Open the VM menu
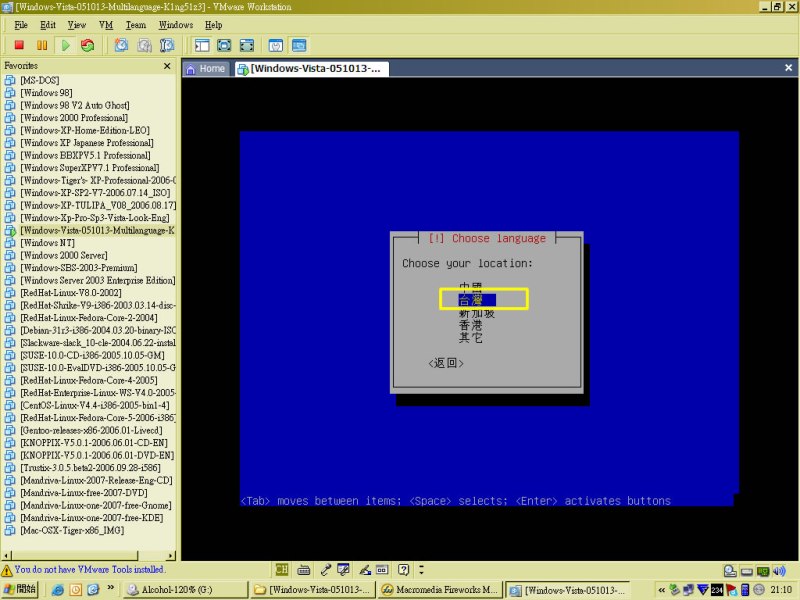The image size is (800, 600). (106, 25)
